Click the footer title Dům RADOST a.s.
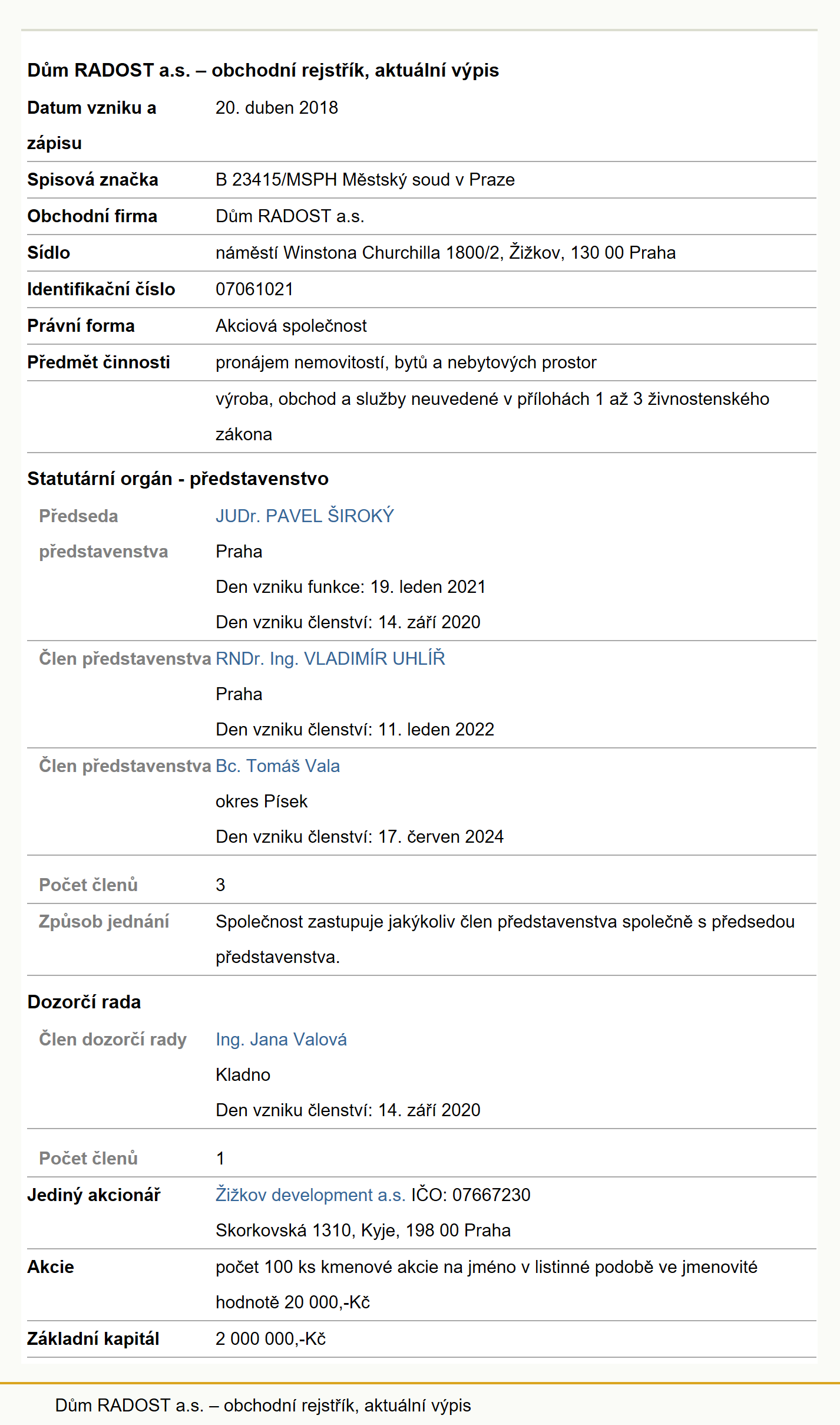Screen dimensions: 840x1425 263,1406
